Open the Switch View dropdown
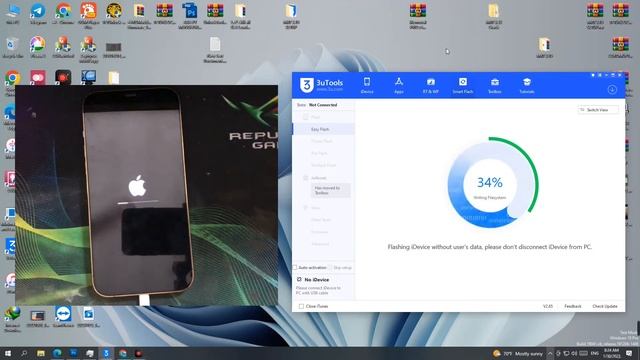This screenshot has height=360, width=640. (x=598, y=110)
